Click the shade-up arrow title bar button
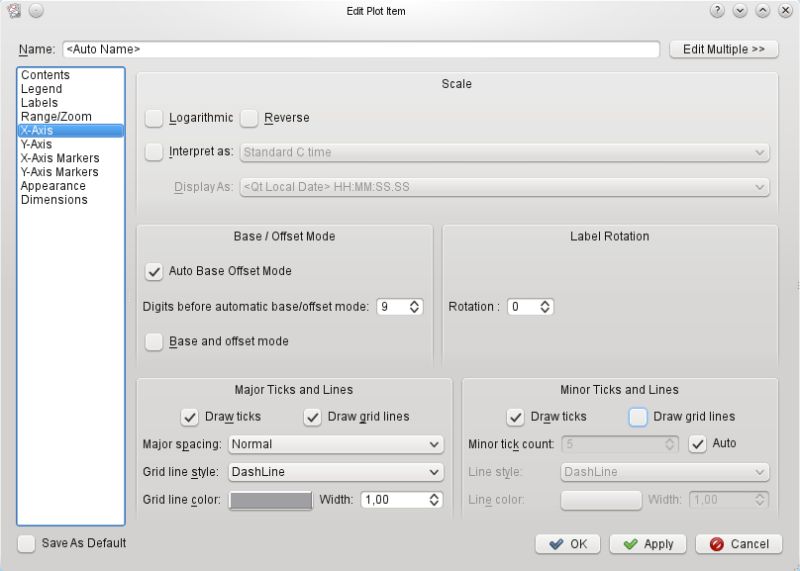This screenshot has width=800, height=571. pos(762,11)
